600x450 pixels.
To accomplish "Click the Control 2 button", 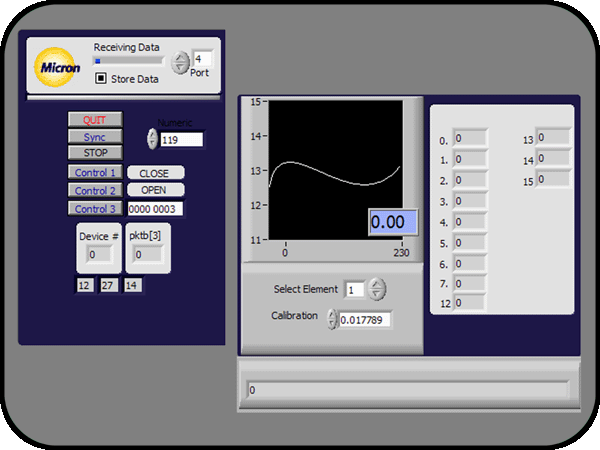I will tap(95, 191).
